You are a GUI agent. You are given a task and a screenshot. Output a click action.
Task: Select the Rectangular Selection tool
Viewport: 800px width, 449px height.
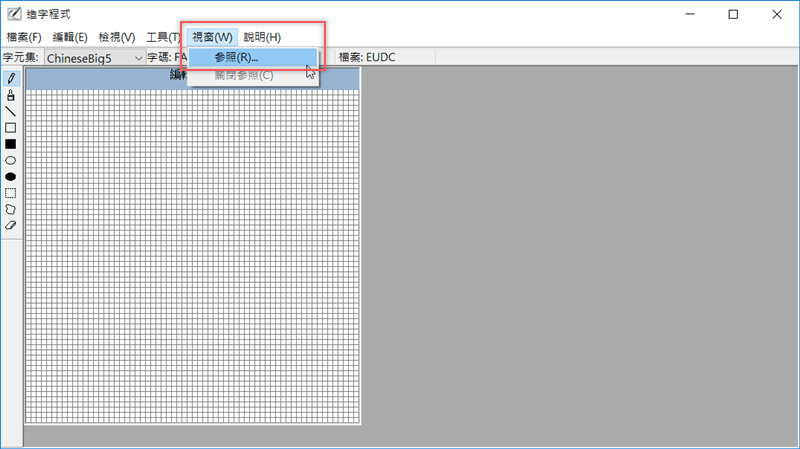click(x=11, y=193)
